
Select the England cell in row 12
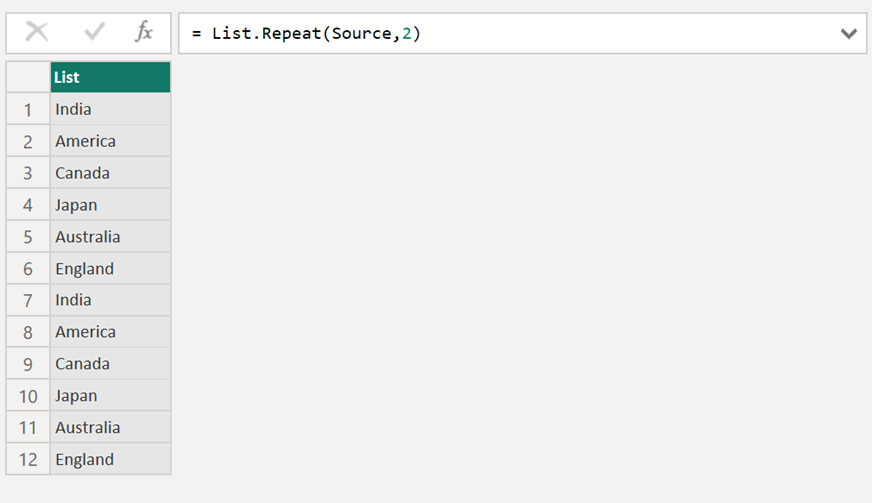tap(110, 459)
